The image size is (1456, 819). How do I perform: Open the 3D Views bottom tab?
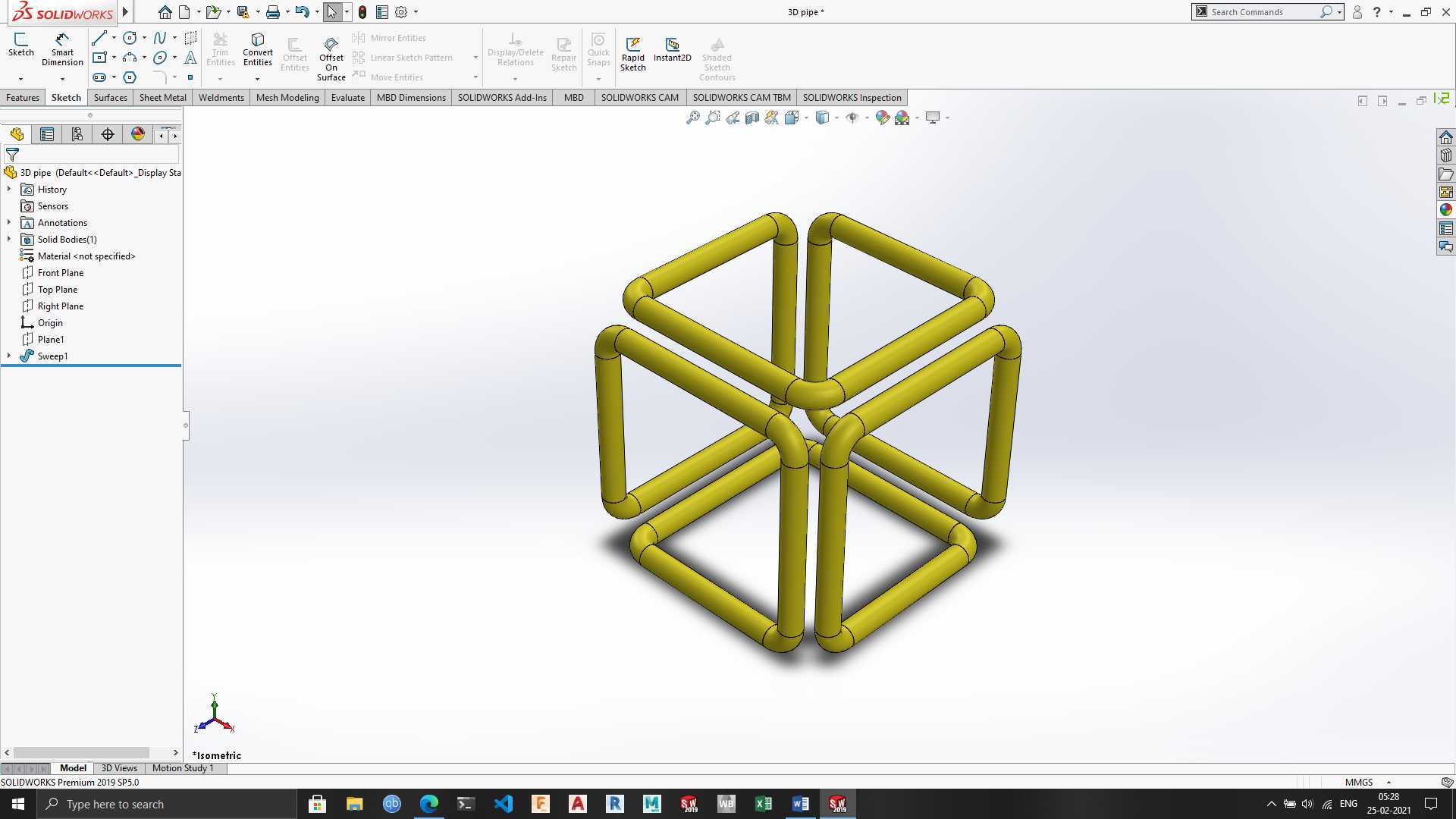point(119,768)
